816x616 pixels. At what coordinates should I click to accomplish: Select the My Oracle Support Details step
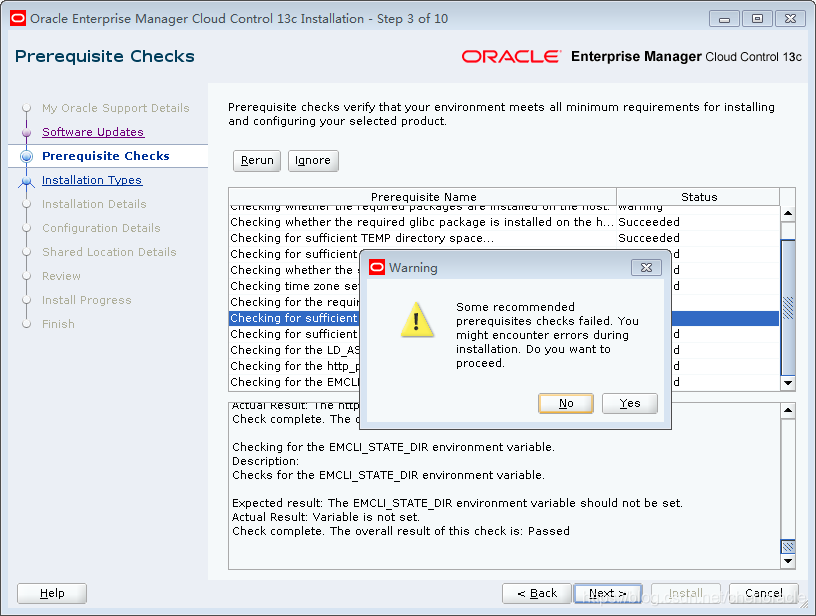[x=116, y=108]
